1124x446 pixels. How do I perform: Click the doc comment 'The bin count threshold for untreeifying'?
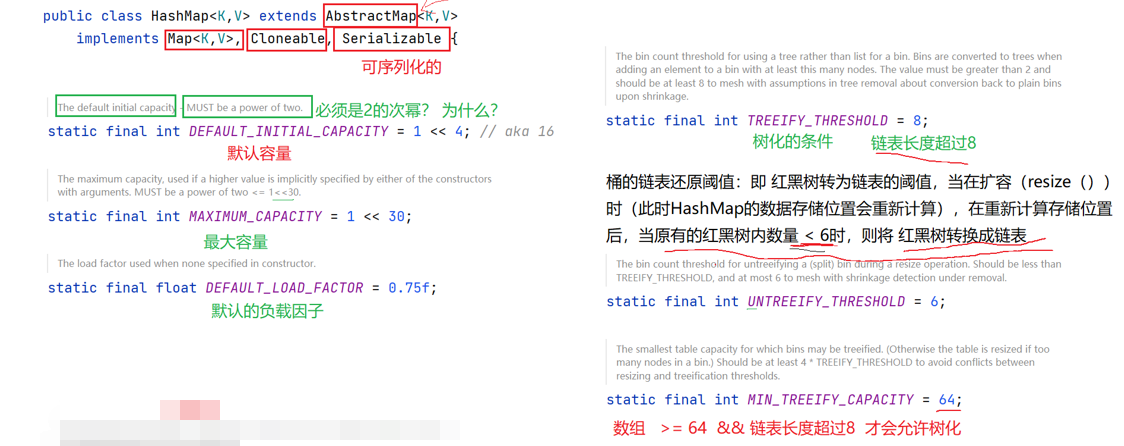(839, 271)
